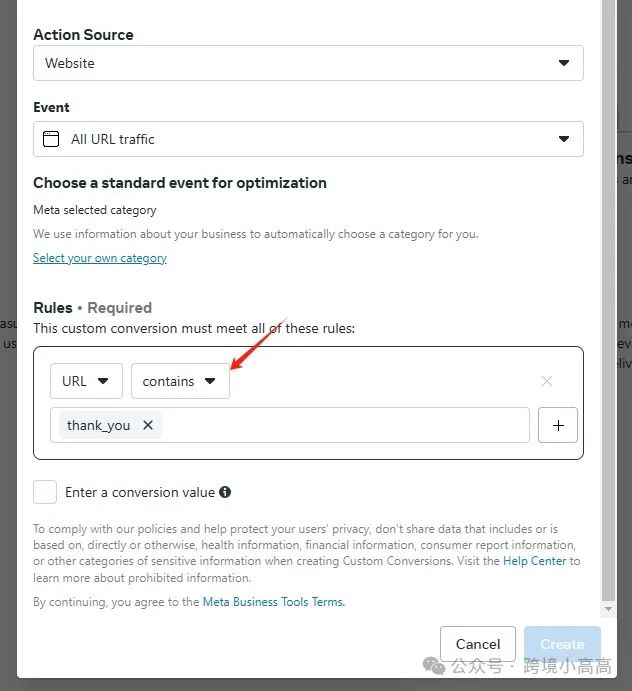Open the Meta Business Tools Terms link

click(x=273, y=602)
